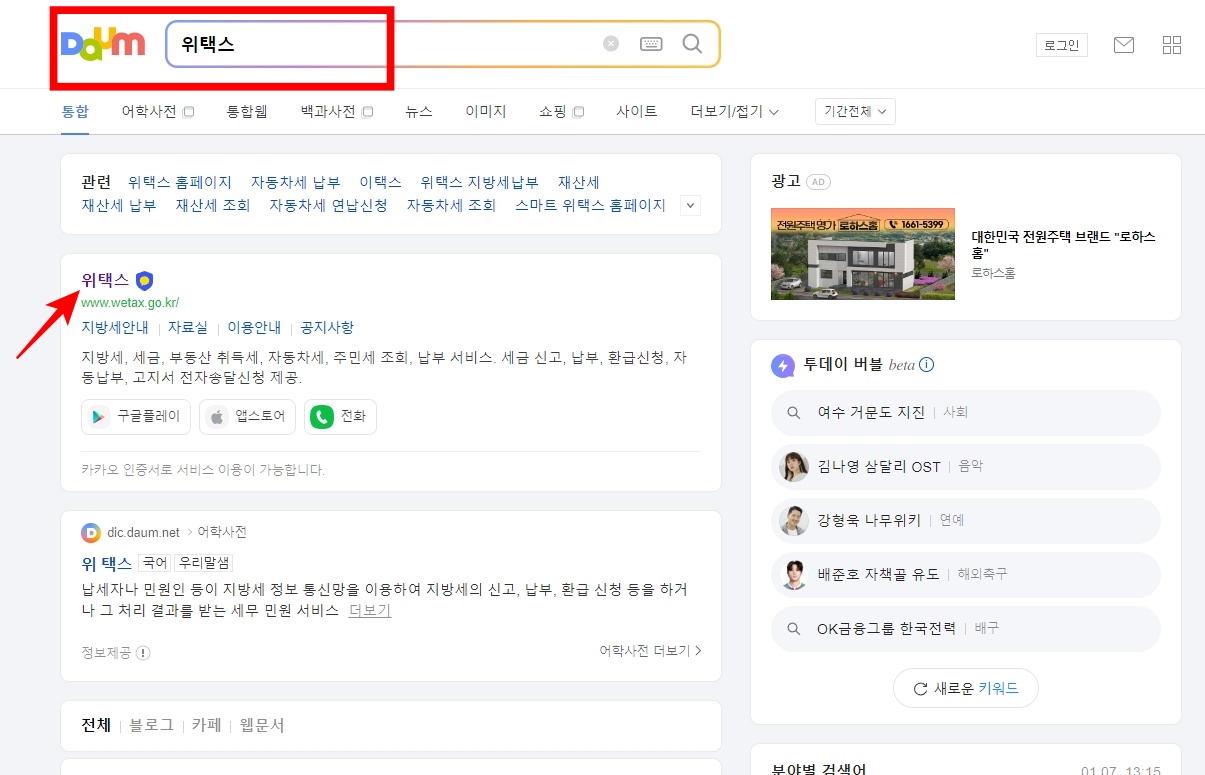The height and width of the screenshot is (775, 1205).
Task: Select the 이미지 tab
Action: 486,112
